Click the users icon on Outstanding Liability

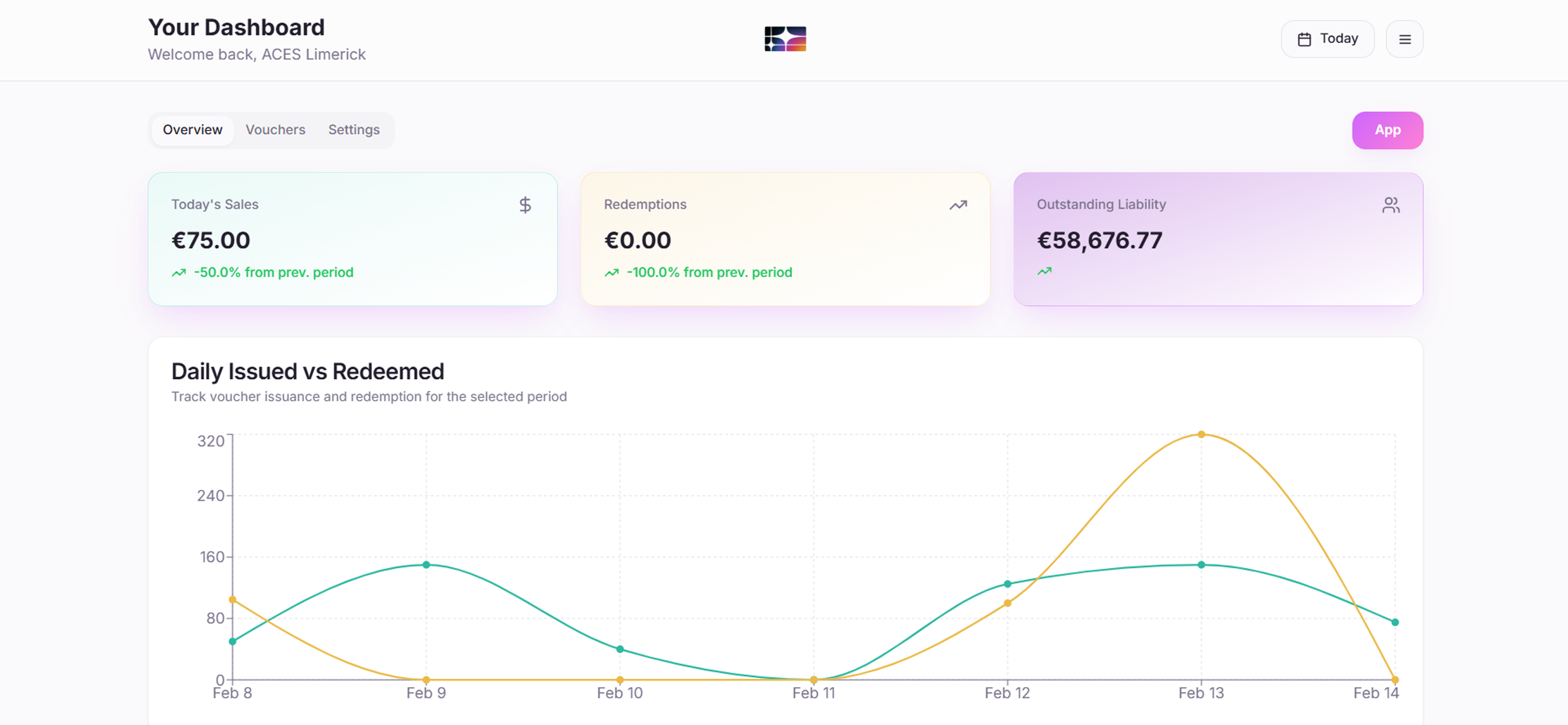[x=1391, y=205]
